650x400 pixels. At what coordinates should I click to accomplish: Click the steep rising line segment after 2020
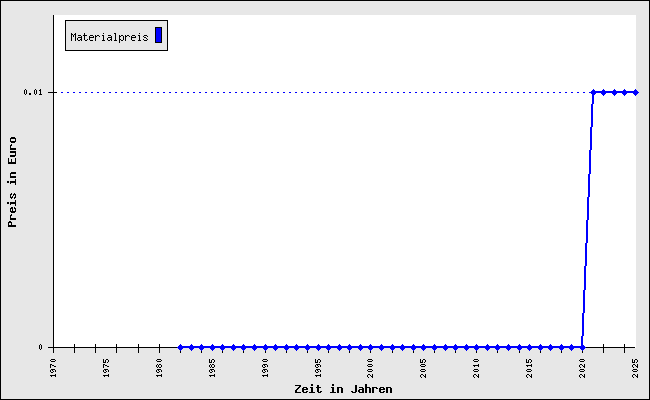coord(588,220)
